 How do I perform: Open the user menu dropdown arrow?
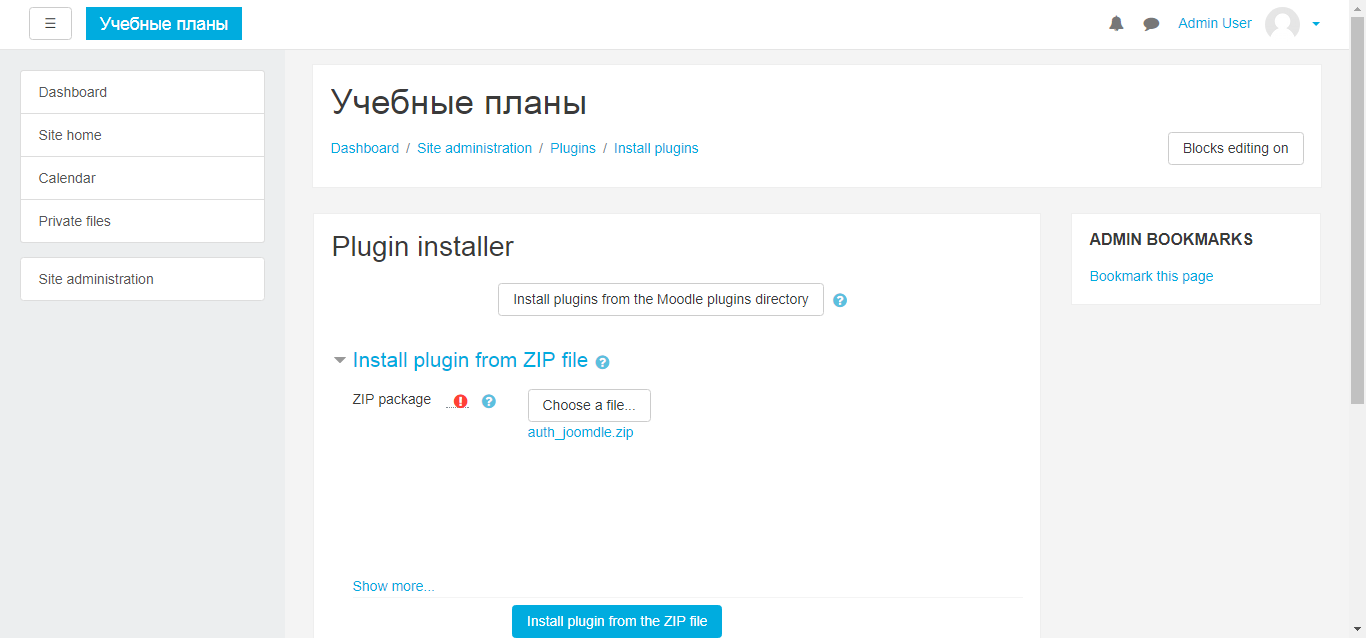[1316, 24]
